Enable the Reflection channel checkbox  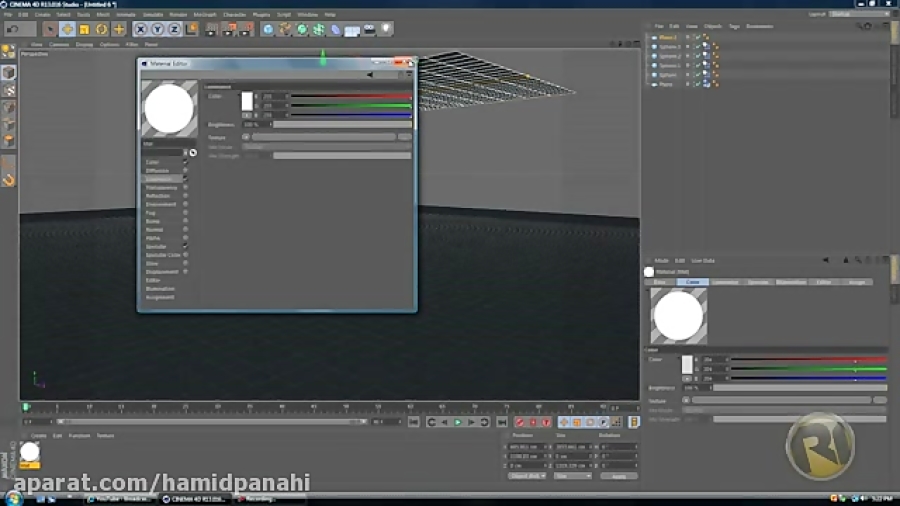pyautogui.click(x=185, y=196)
